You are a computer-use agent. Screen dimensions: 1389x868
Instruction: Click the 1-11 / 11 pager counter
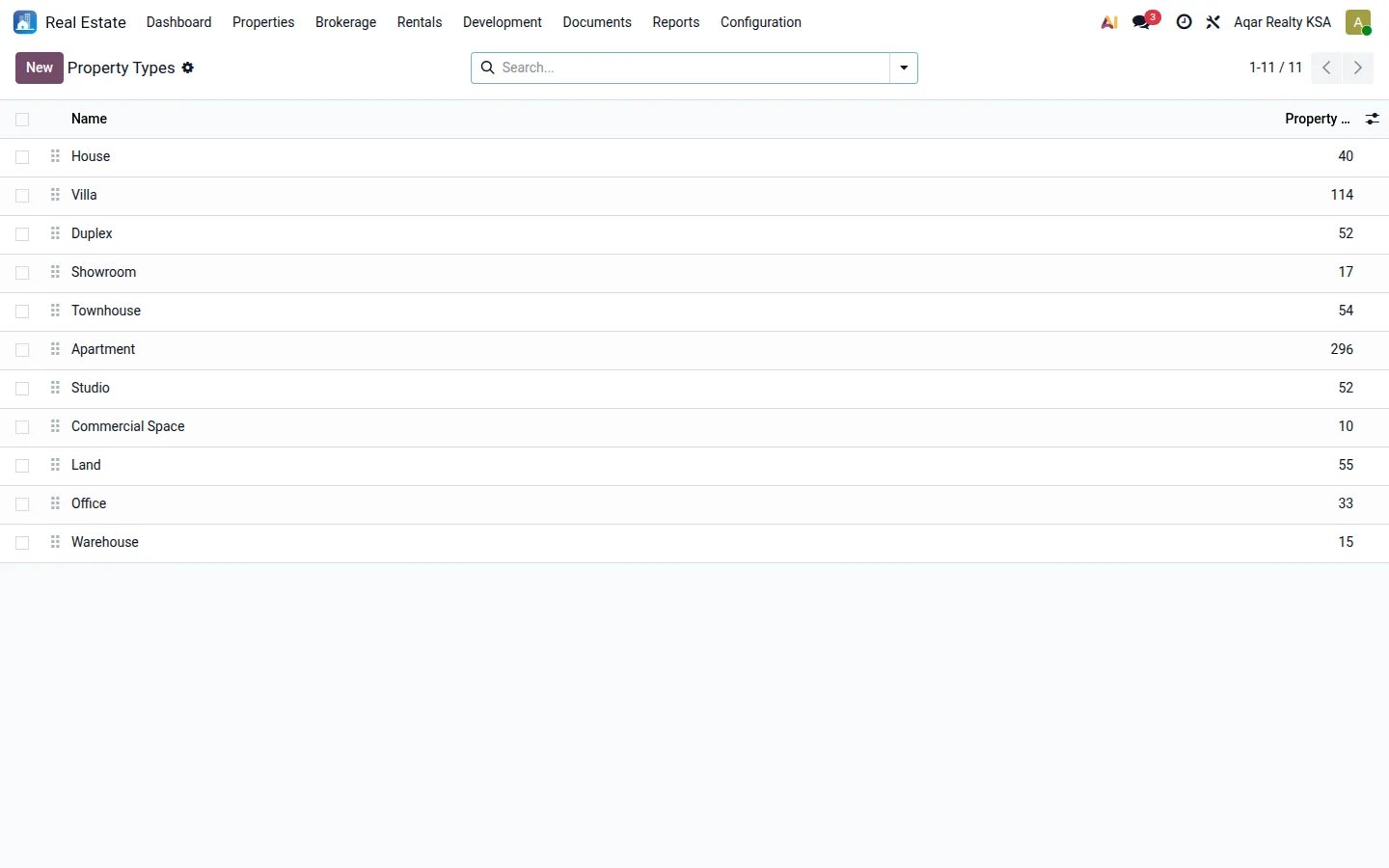pos(1275,68)
